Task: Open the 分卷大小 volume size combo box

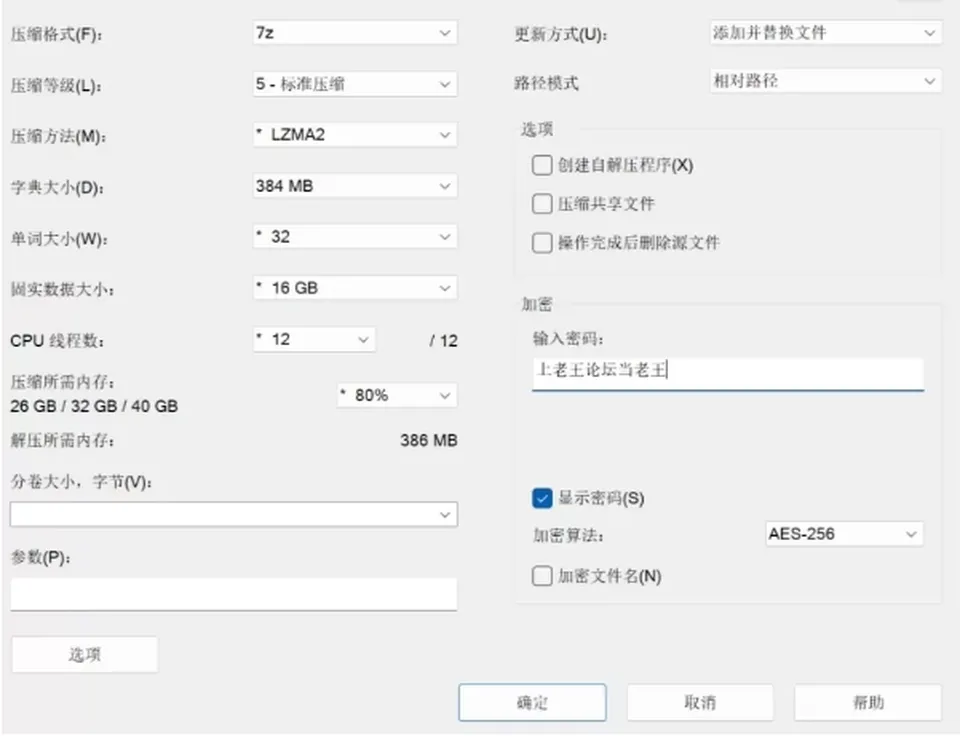Action: [233, 514]
